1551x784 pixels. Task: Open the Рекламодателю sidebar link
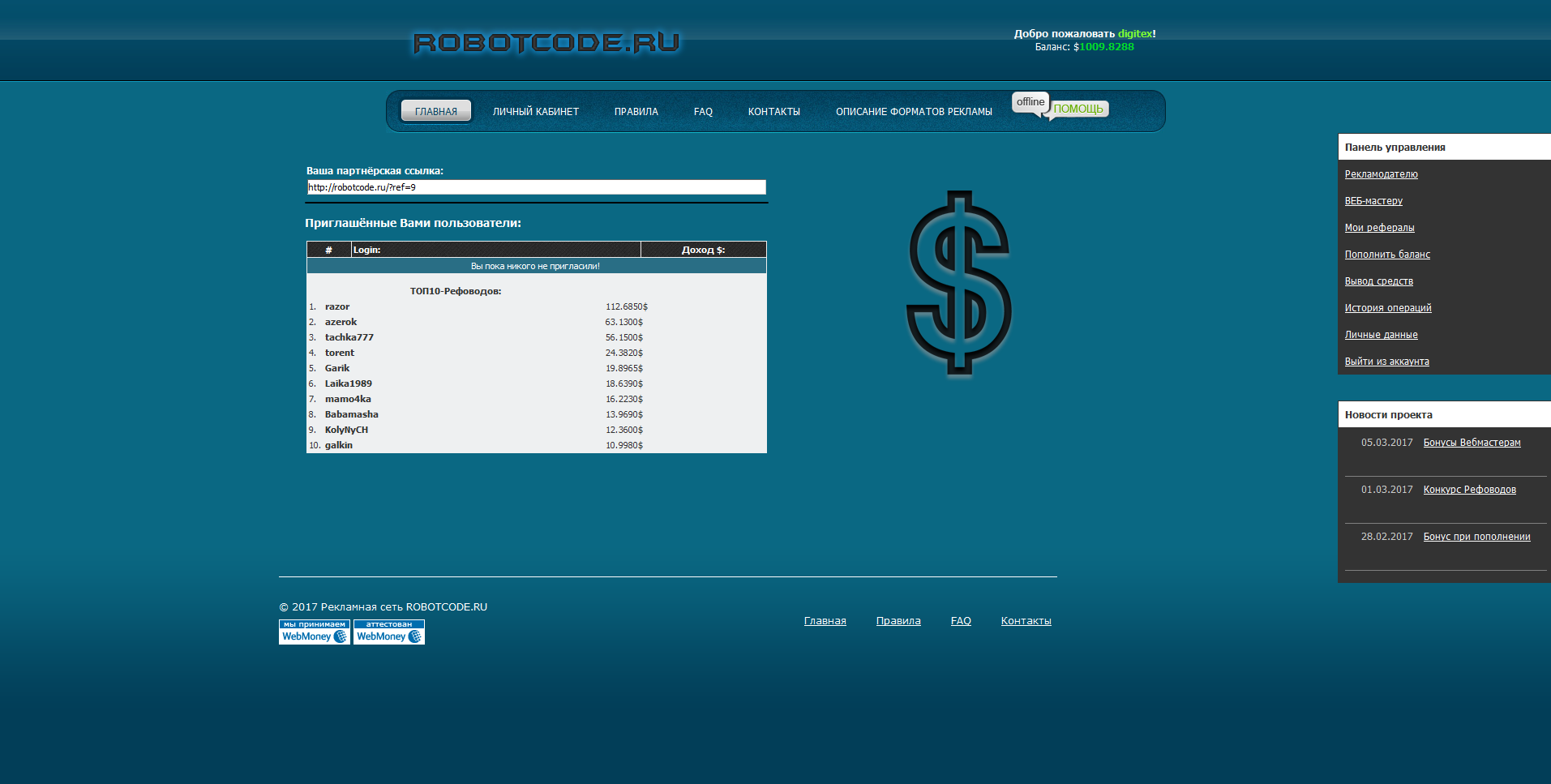pos(1381,174)
